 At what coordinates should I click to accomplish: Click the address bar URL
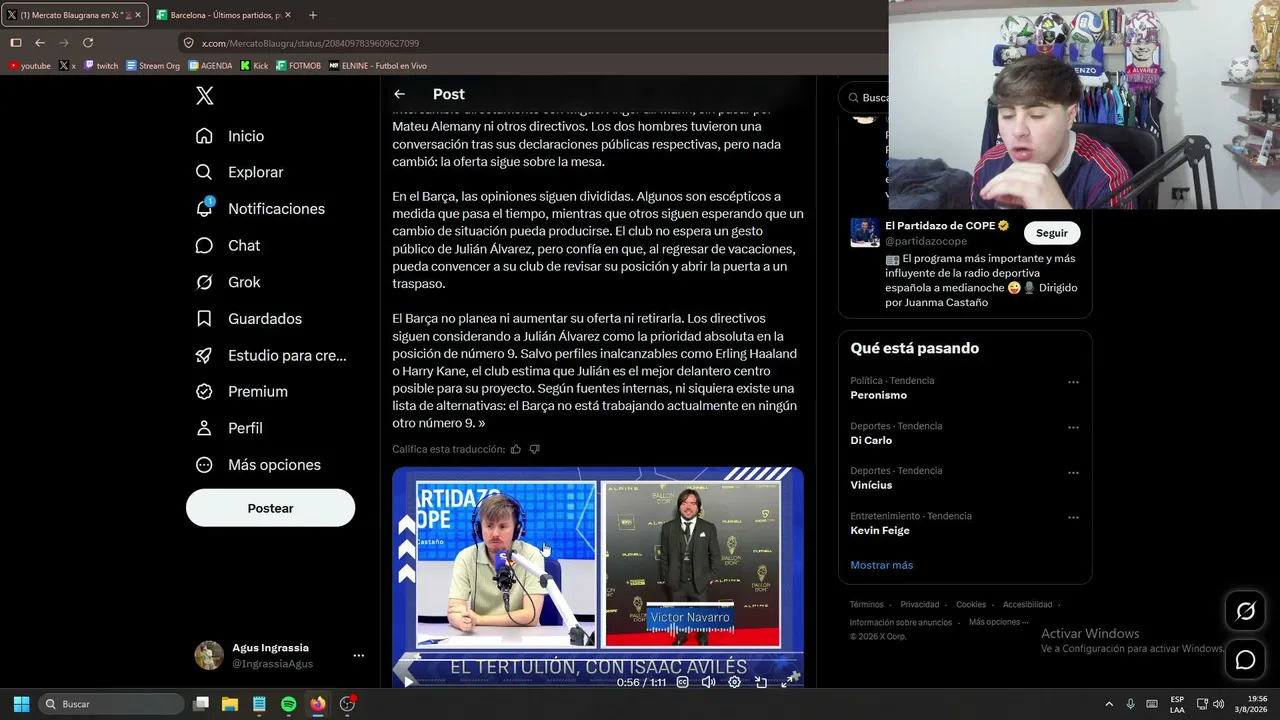[x=310, y=43]
